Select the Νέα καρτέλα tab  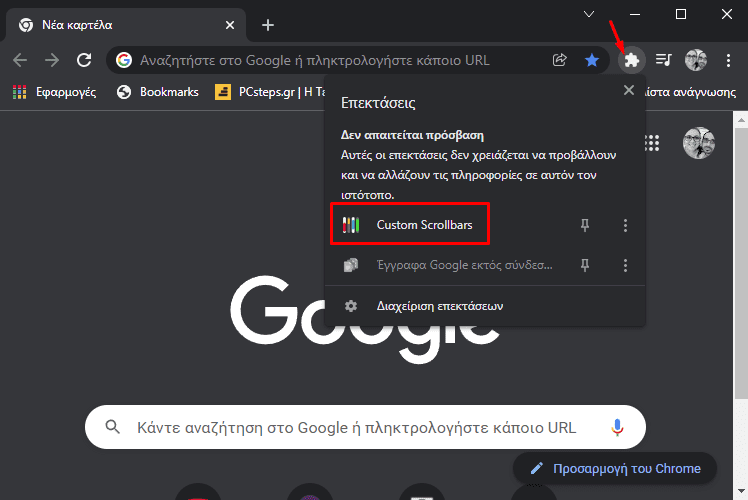click(126, 25)
